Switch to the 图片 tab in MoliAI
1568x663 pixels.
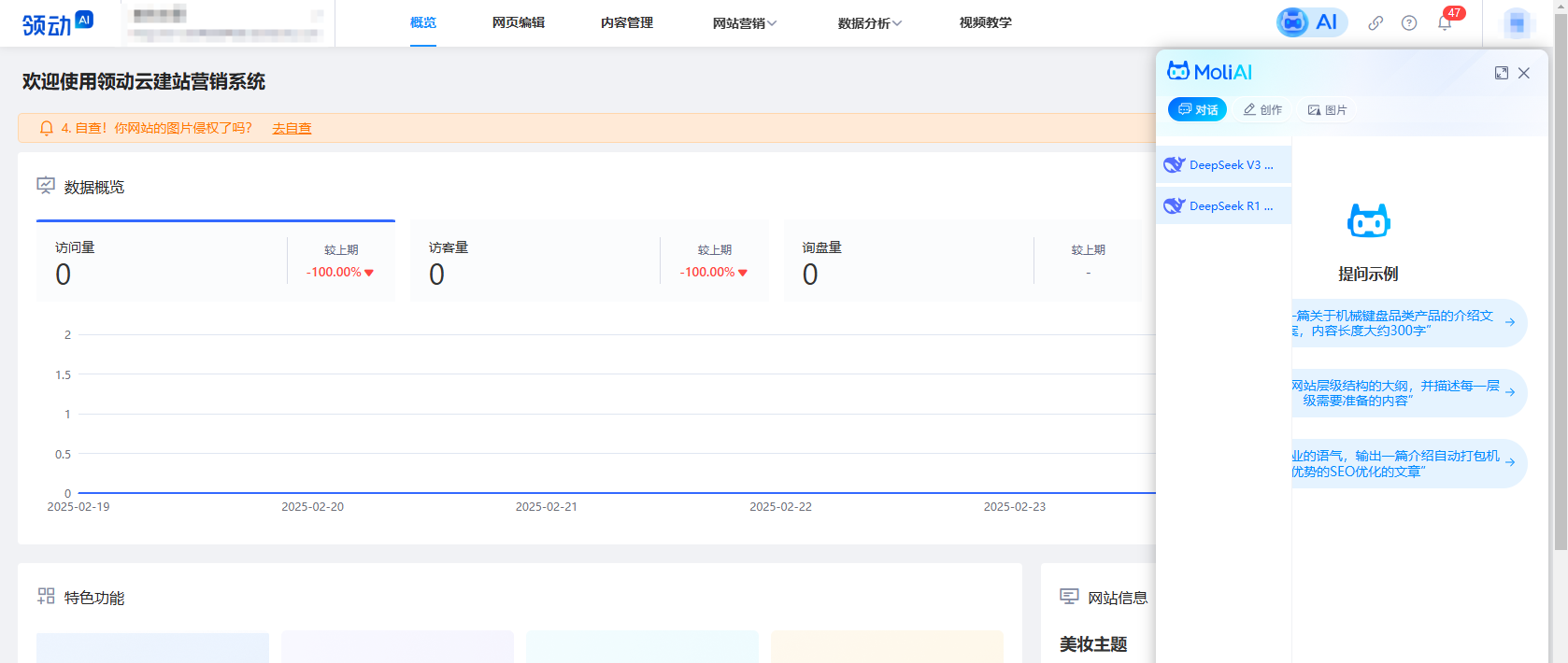[x=1327, y=110]
